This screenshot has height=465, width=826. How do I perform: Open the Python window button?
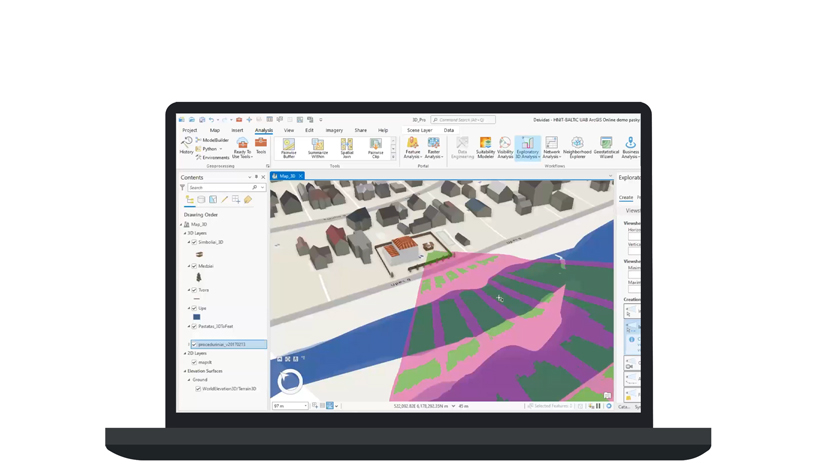pyautogui.click(x=209, y=149)
